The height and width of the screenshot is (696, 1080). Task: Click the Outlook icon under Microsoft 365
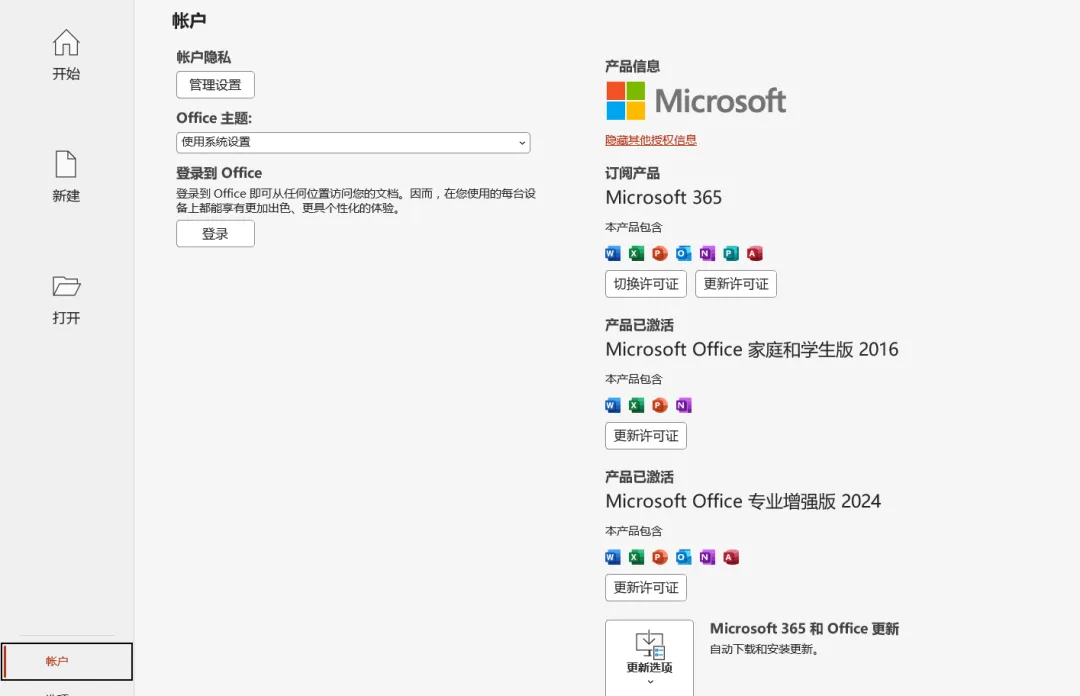coord(683,254)
